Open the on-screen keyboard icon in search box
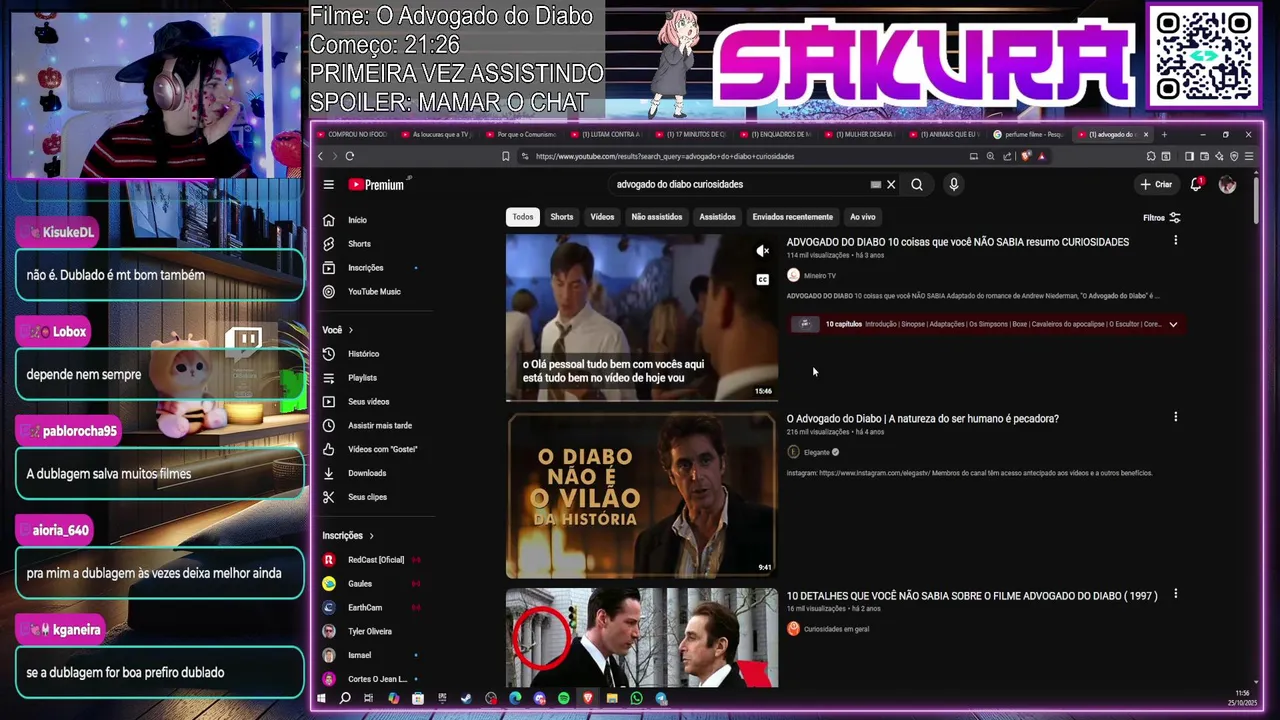 tap(876, 184)
